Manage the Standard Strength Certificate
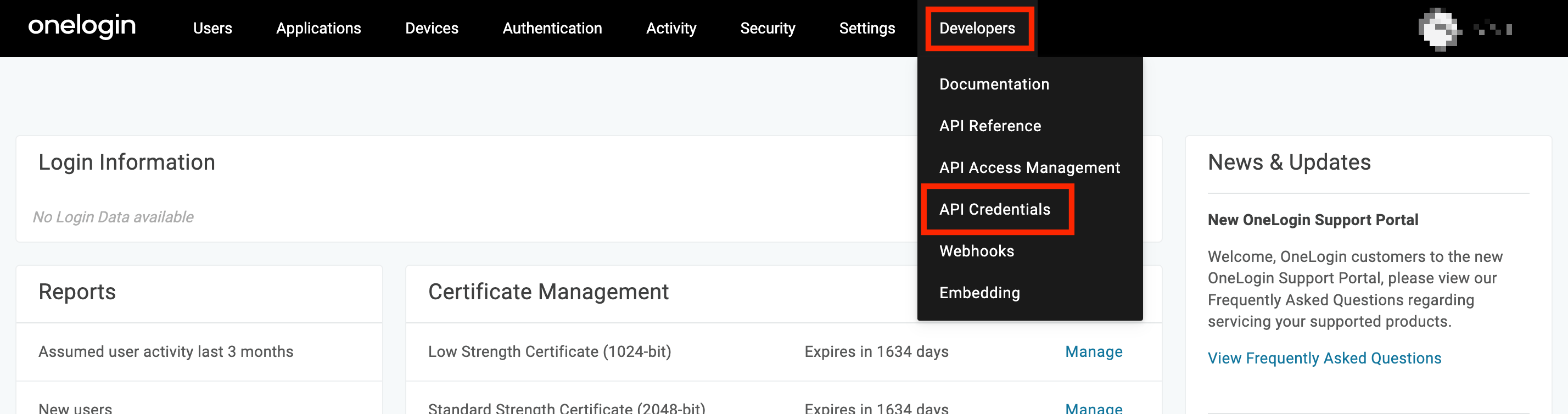The width and height of the screenshot is (1568, 414). (1093, 407)
